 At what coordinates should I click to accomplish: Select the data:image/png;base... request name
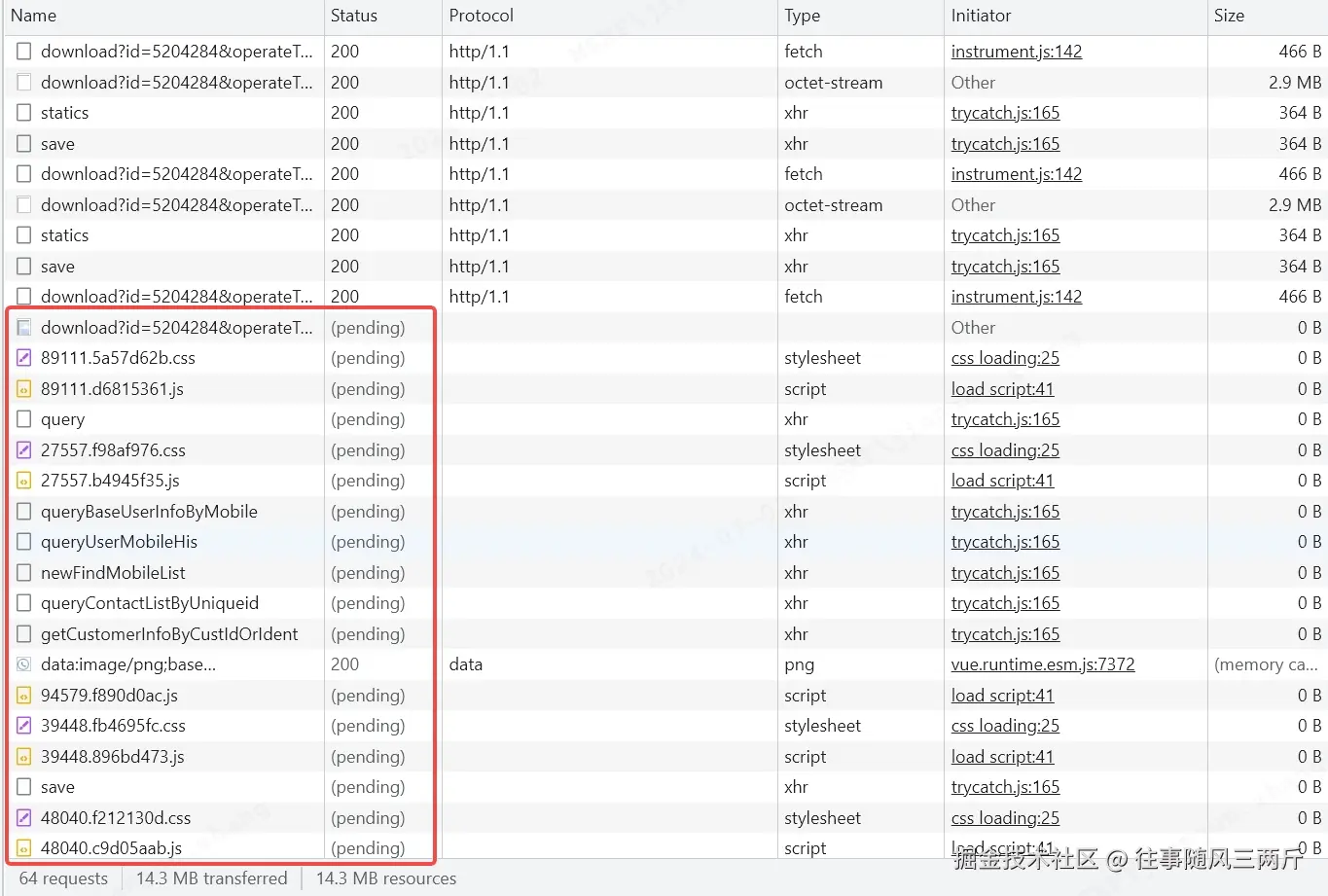[x=128, y=664]
